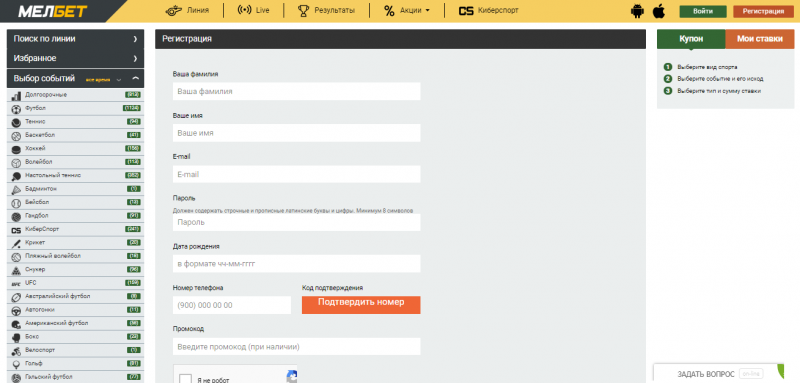Open the Линия menu item
The height and width of the screenshot is (383, 800).
click(x=198, y=10)
